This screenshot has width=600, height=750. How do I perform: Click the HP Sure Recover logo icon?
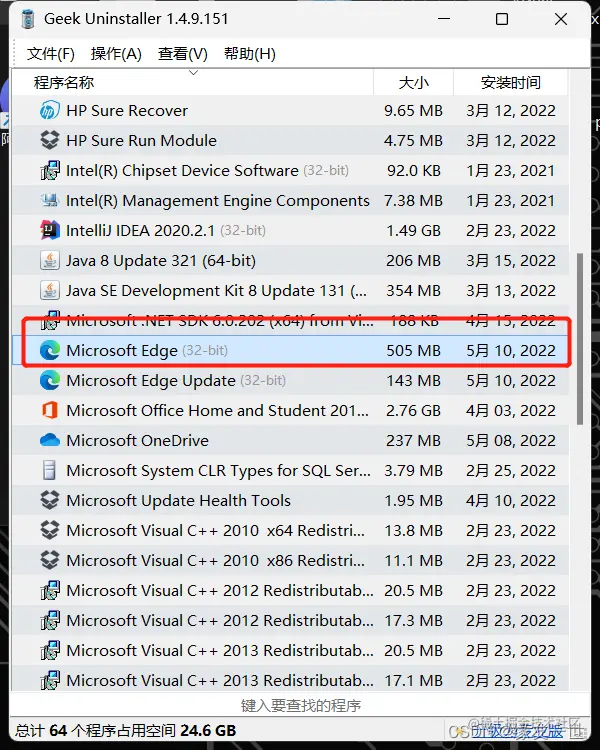point(50,110)
